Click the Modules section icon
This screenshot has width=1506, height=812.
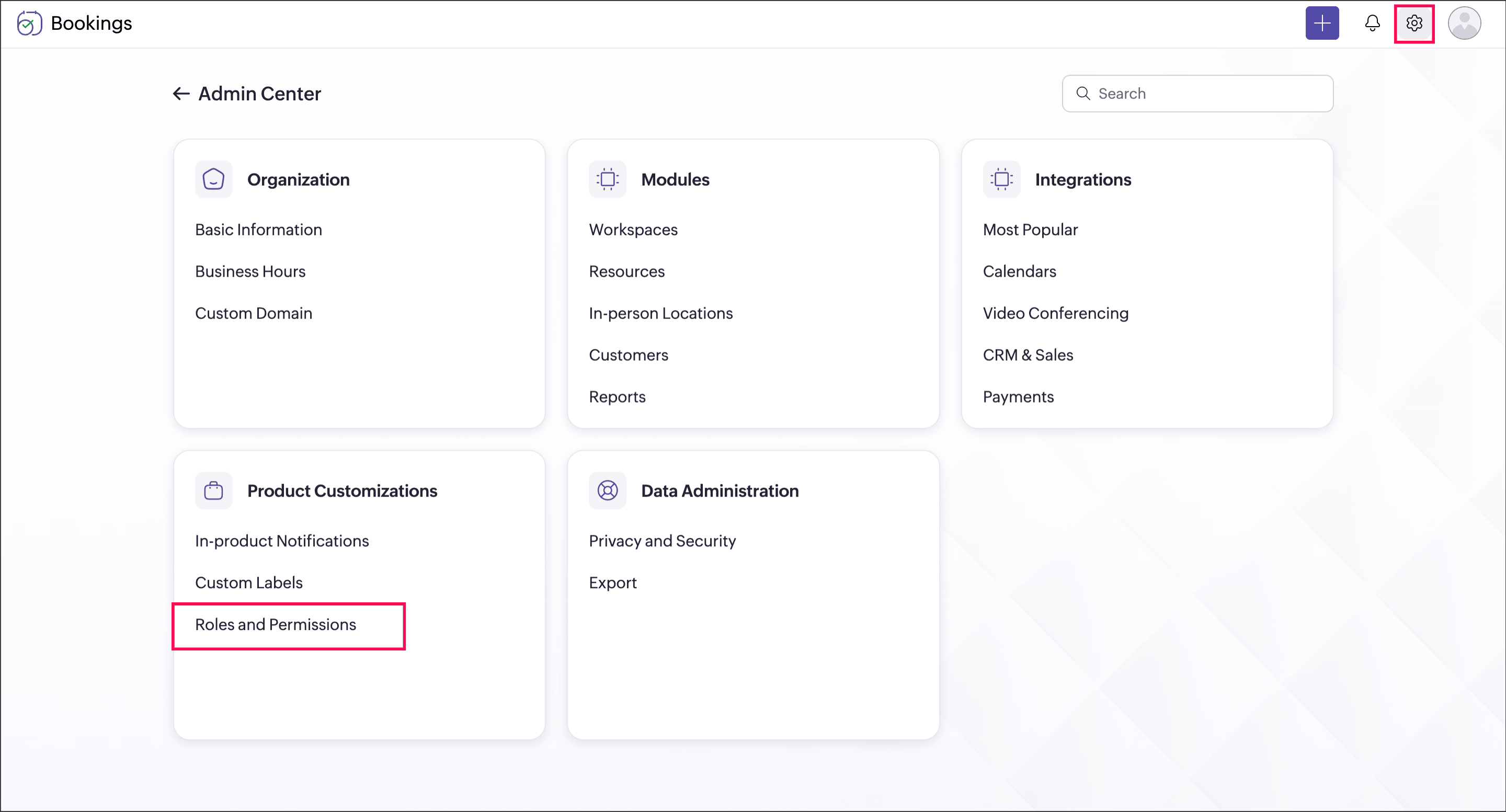pos(607,179)
